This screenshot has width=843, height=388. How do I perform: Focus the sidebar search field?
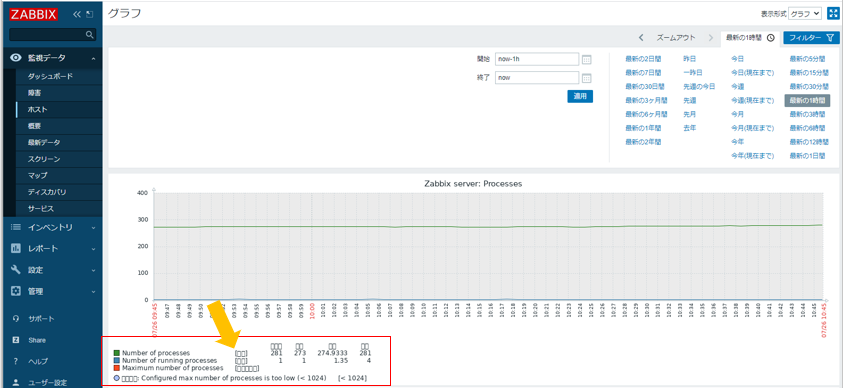[53, 35]
